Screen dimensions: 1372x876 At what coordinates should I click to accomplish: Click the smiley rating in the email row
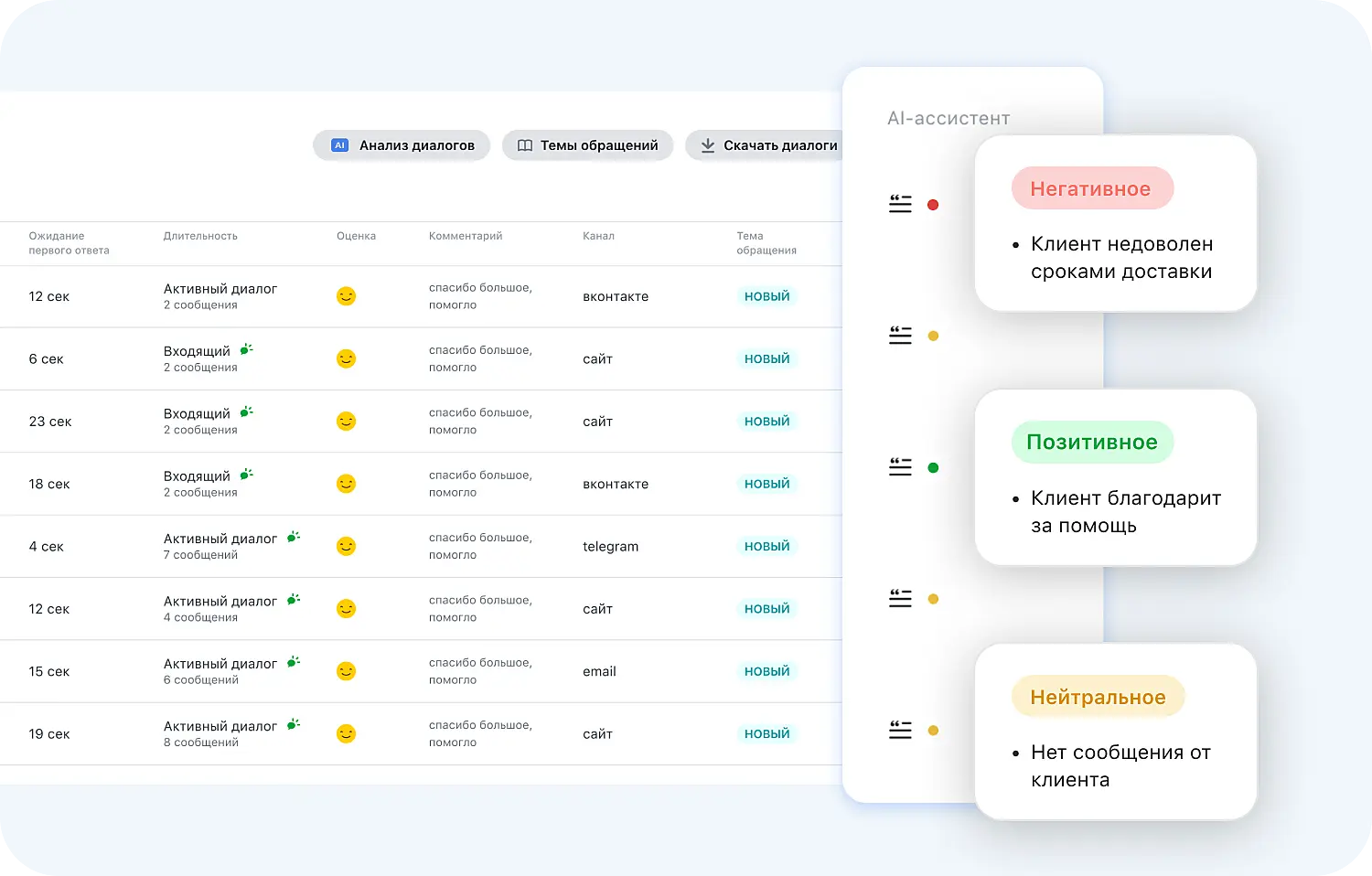(x=346, y=671)
